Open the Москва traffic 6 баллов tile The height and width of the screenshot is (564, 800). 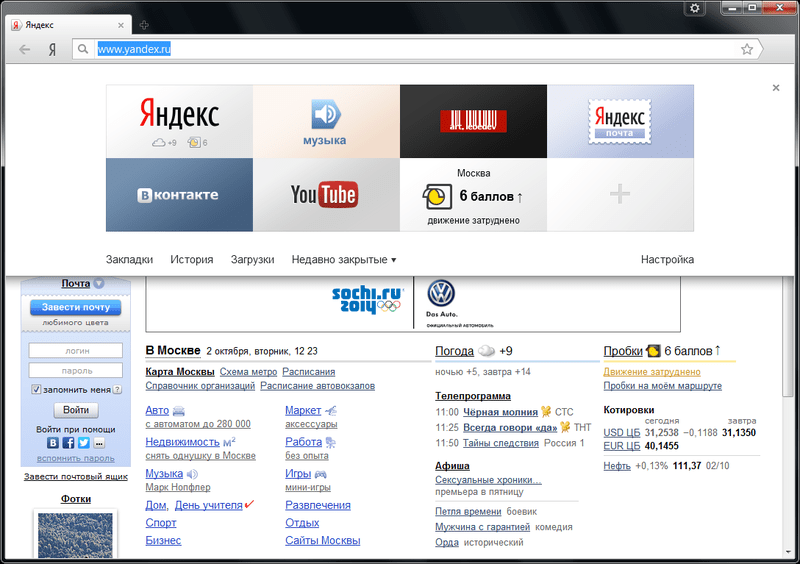tap(473, 194)
